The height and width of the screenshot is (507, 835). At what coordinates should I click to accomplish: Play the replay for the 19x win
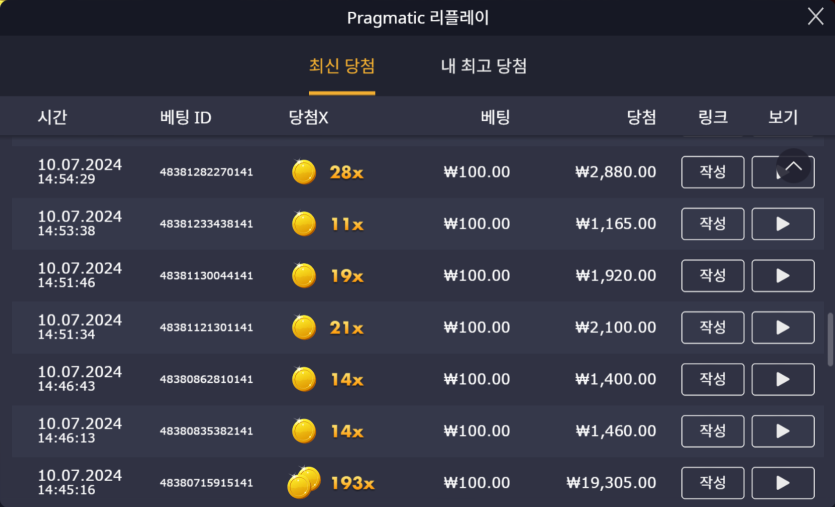pos(782,276)
